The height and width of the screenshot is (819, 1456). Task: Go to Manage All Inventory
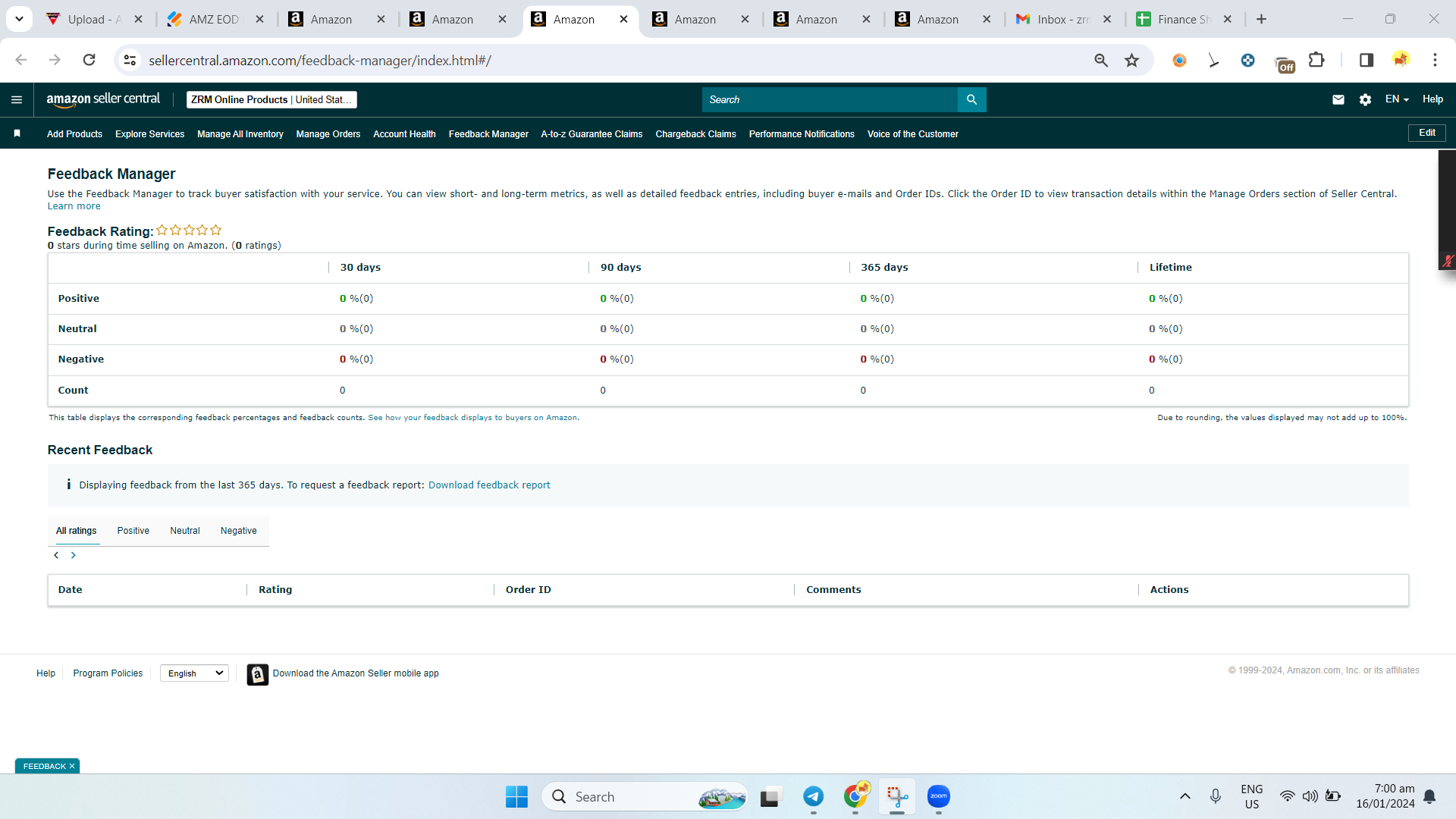point(240,134)
